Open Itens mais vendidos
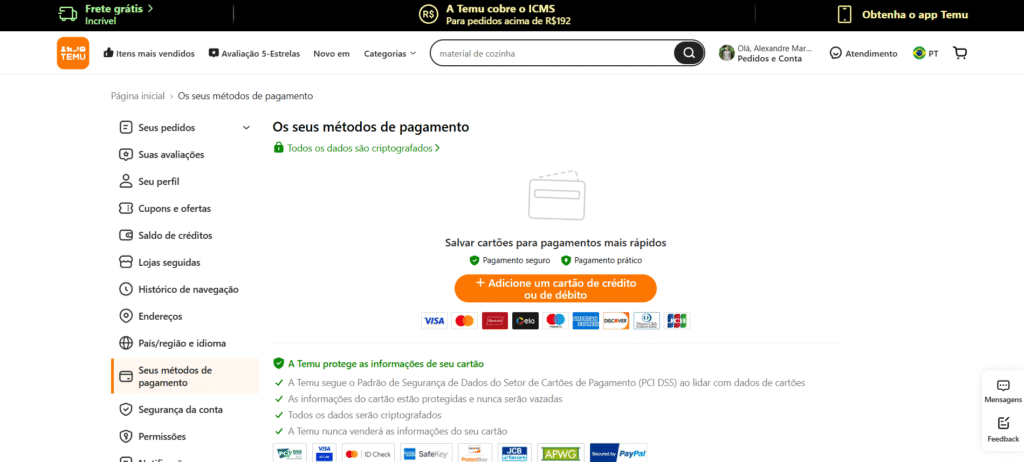Image resolution: width=1024 pixels, height=462 pixels. [148, 53]
